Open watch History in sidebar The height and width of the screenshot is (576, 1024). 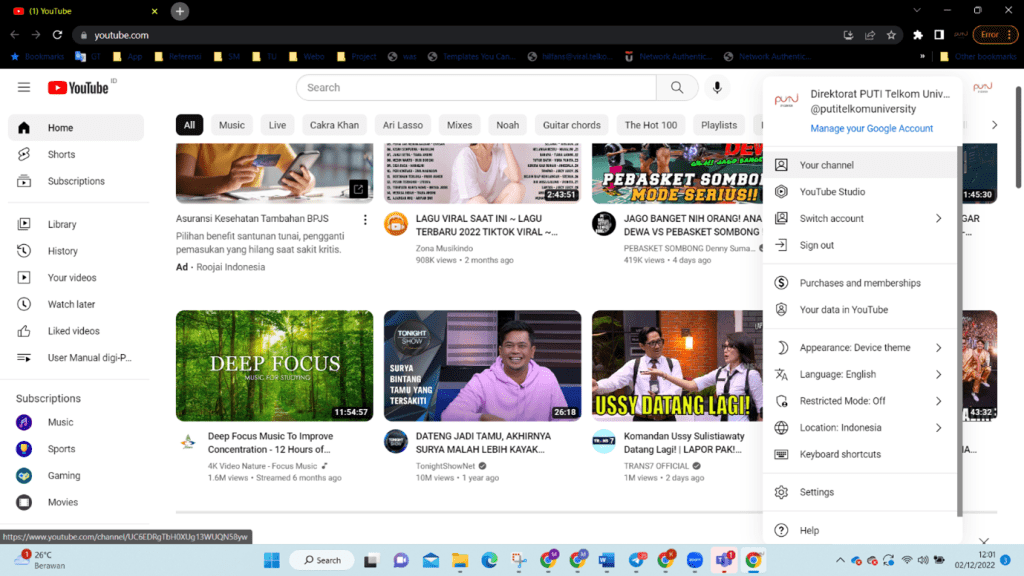coord(76,251)
